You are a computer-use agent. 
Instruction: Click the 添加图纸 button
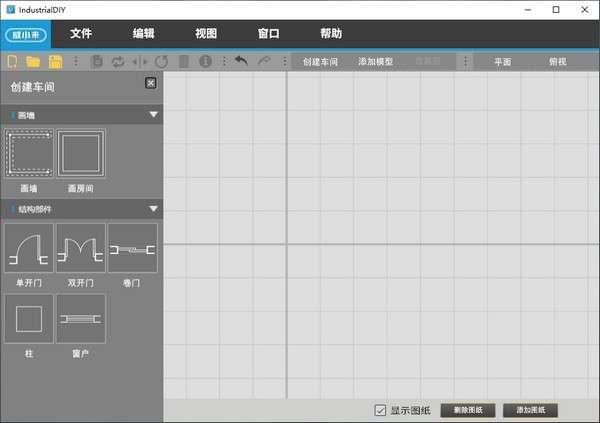530,410
